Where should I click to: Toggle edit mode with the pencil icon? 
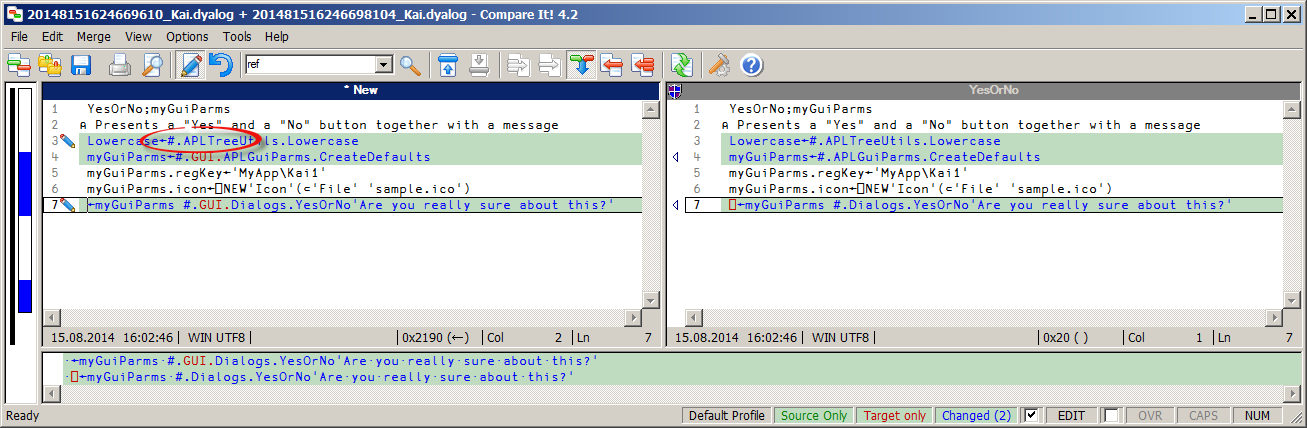190,66
